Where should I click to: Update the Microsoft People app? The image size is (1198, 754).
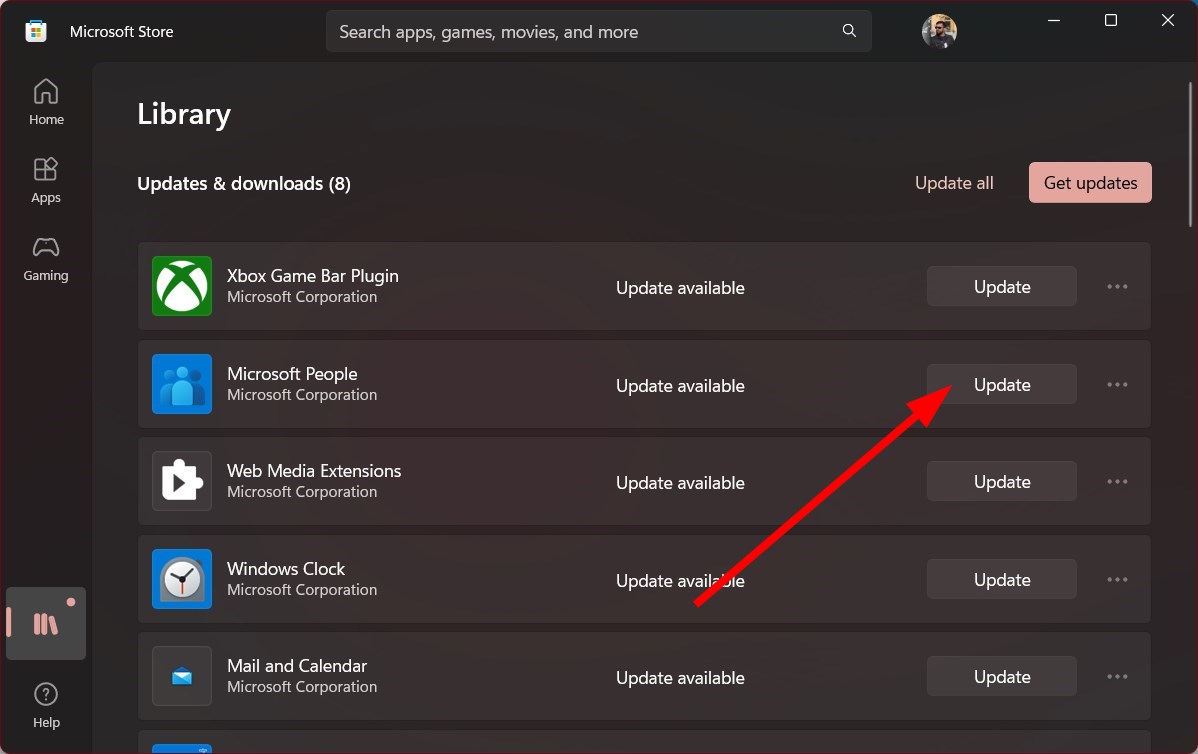(1001, 384)
